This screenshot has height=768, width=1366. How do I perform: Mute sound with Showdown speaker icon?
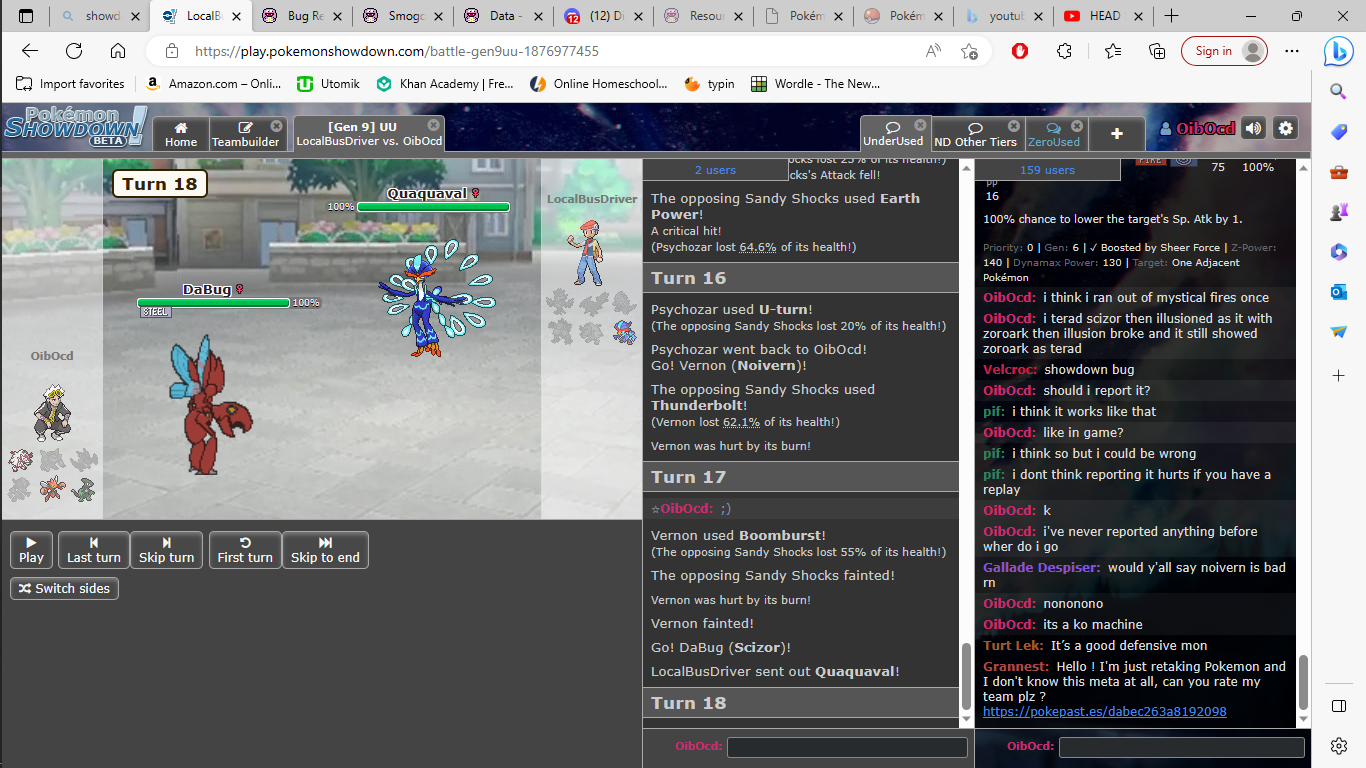tap(1253, 128)
